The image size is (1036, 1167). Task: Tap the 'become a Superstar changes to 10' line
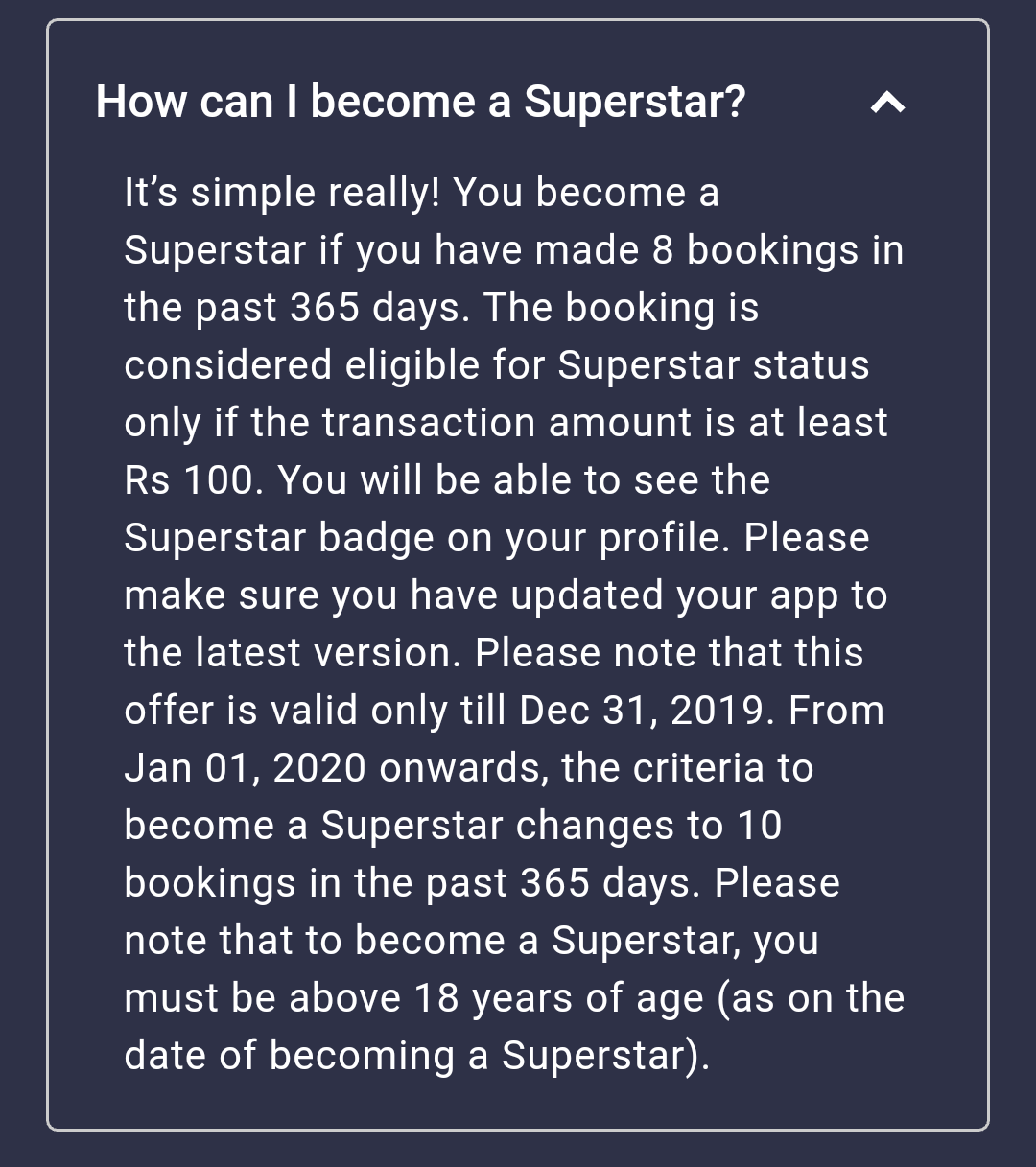click(454, 826)
